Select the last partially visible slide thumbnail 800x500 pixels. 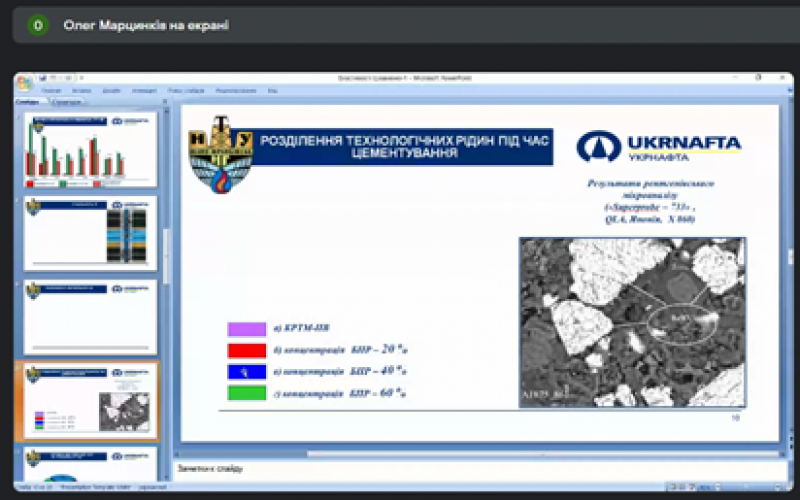[x=90, y=464]
